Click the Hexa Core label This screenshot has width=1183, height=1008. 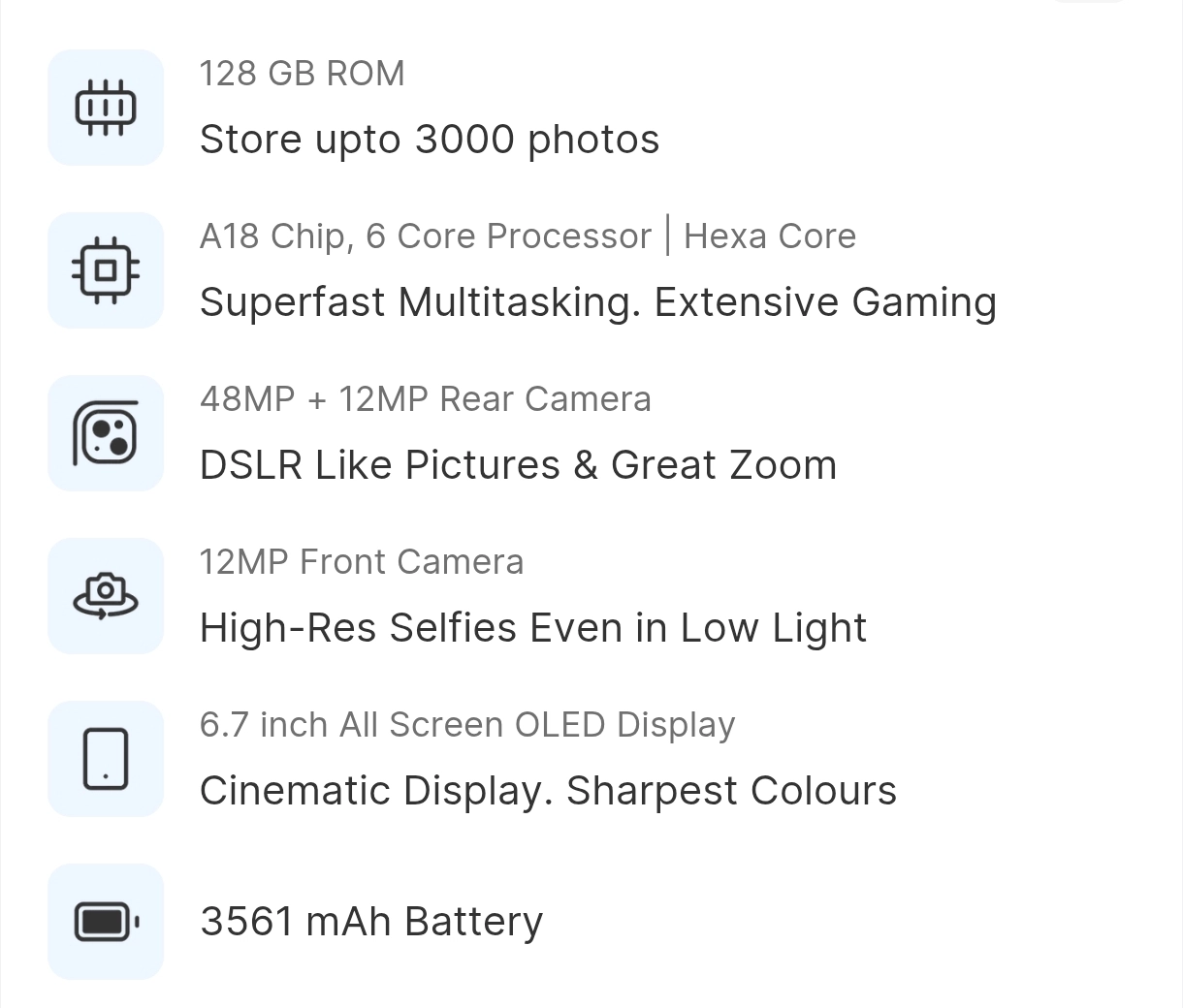[770, 236]
